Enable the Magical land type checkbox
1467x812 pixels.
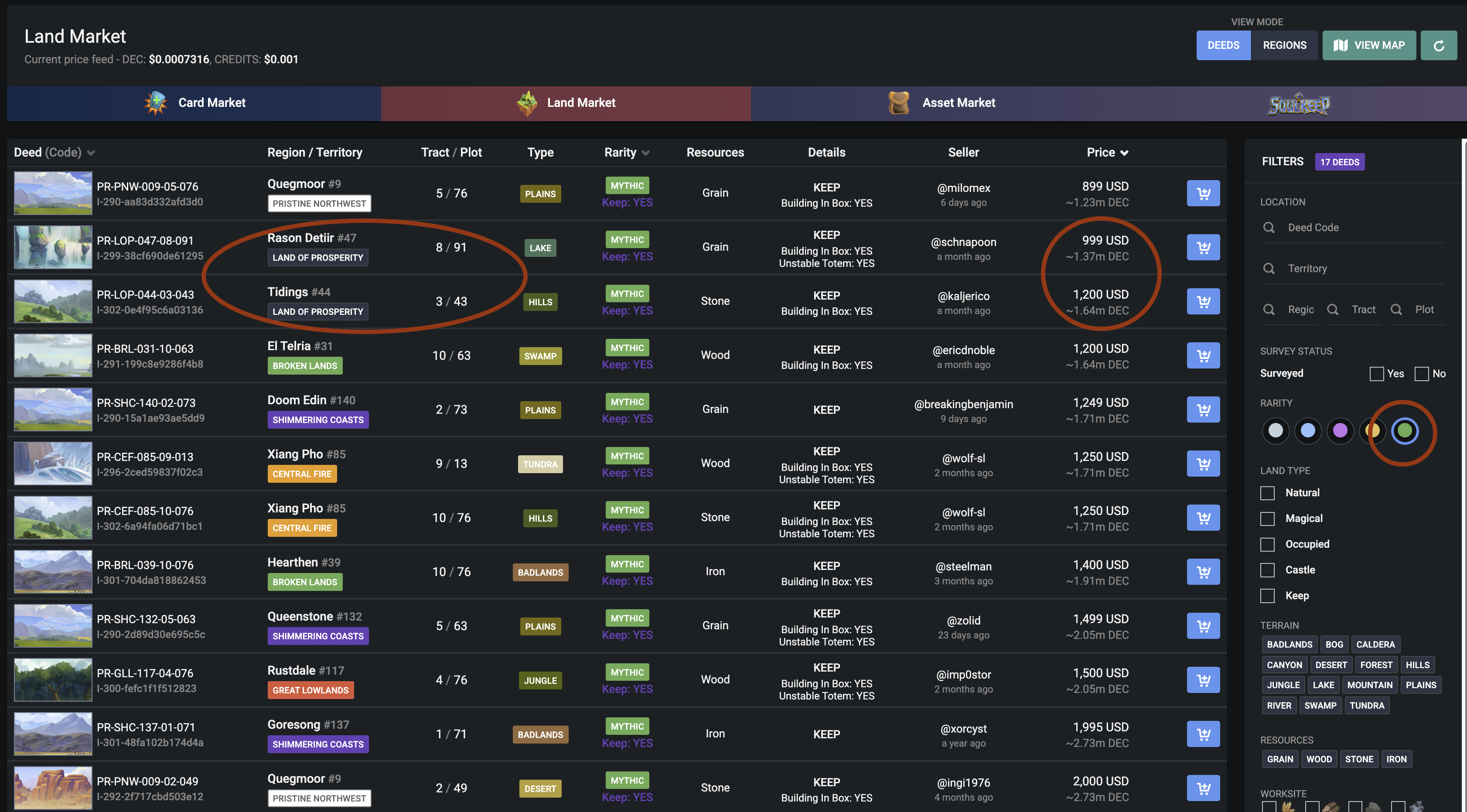coord(1267,519)
